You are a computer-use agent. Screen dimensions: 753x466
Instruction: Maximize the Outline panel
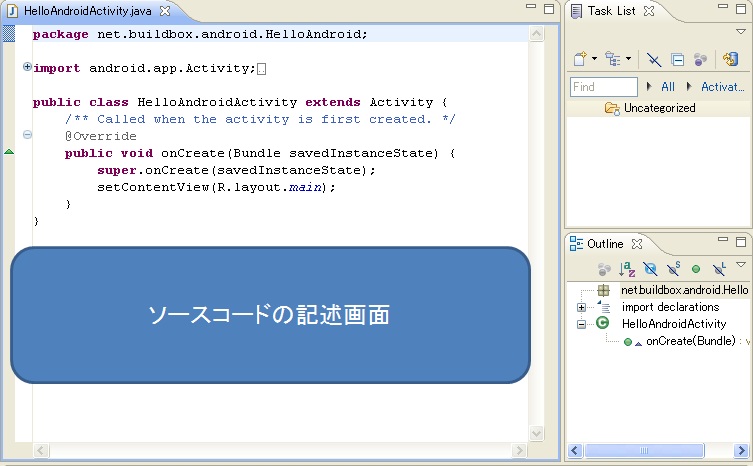pyautogui.click(x=741, y=241)
